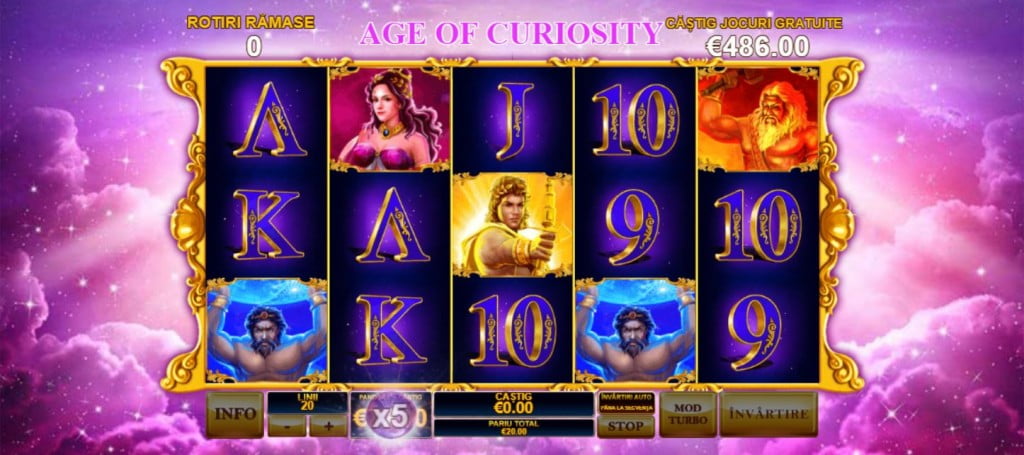Click the blue Atlas symbol on reel four
Image resolution: width=1024 pixels, height=455 pixels.
click(x=635, y=330)
